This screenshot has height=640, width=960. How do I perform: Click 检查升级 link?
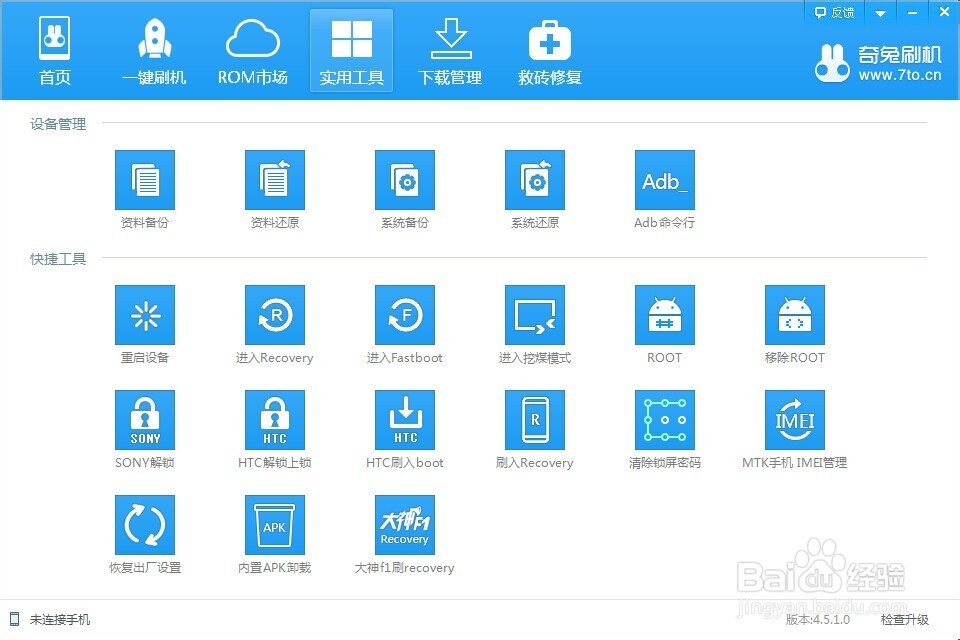pyautogui.click(x=904, y=620)
